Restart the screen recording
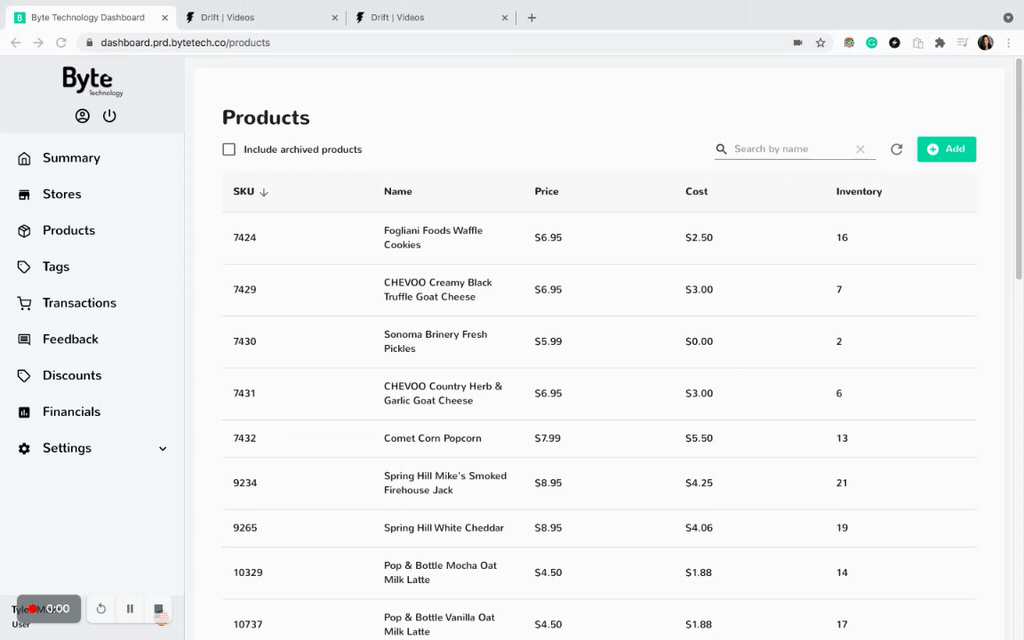The image size is (1024, 640). coord(101,609)
